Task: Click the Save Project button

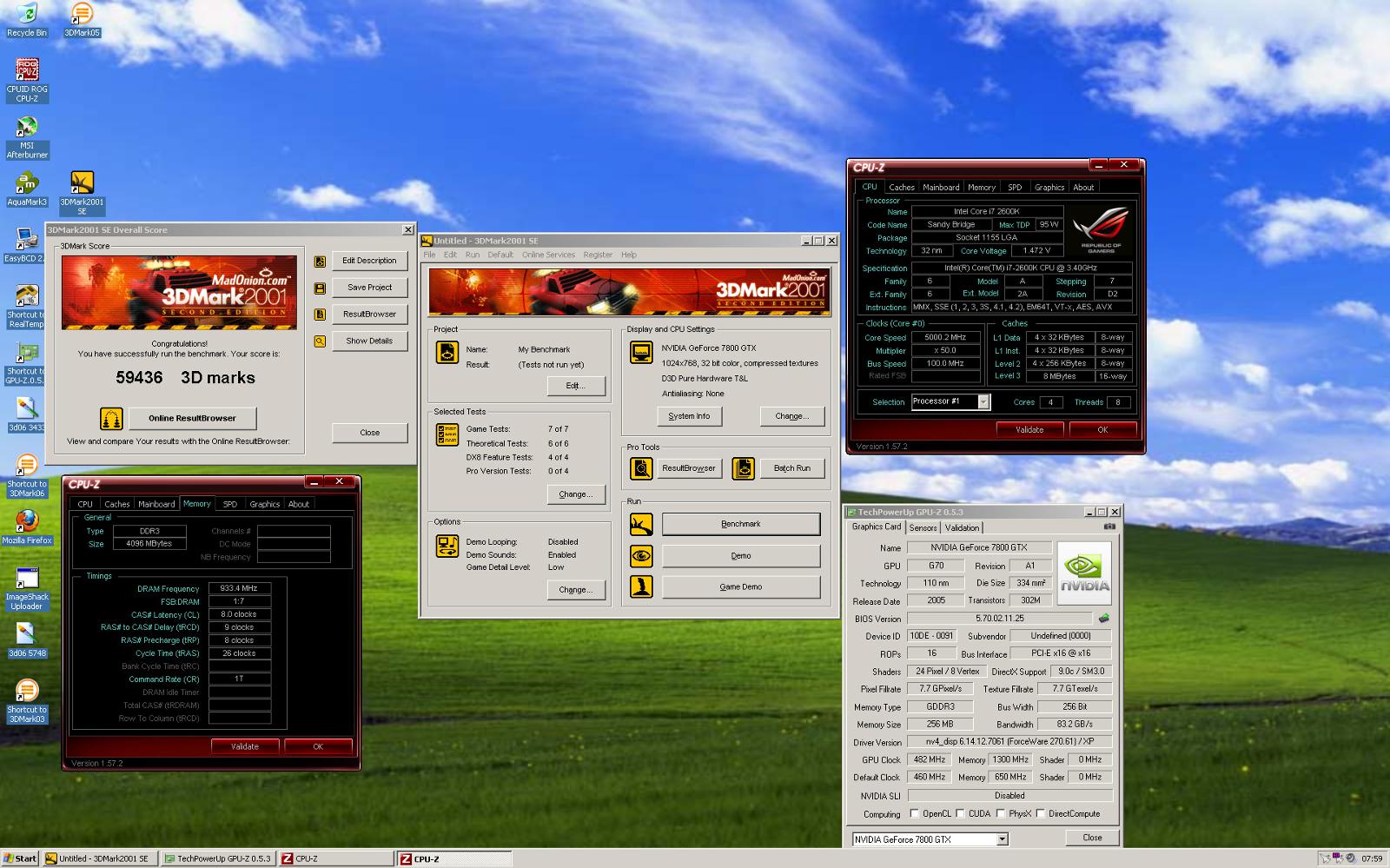Action: (x=369, y=288)
